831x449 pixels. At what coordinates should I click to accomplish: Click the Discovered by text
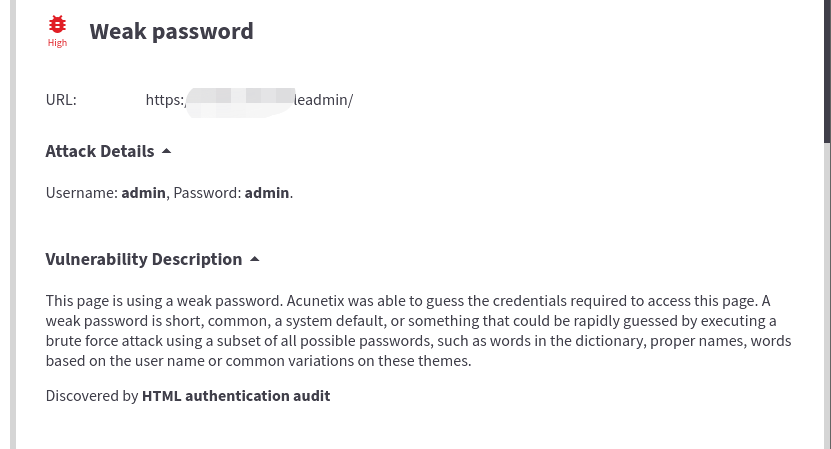pos(92,395)
